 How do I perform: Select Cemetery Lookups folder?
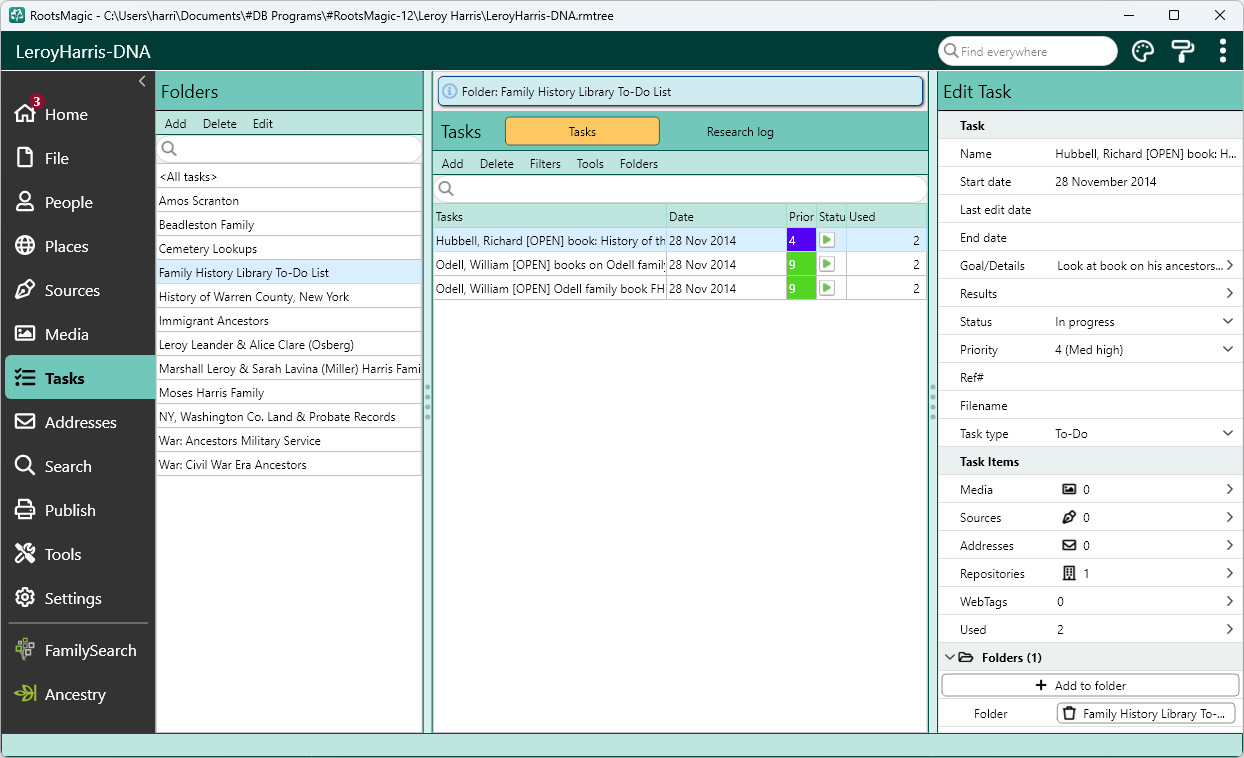pyautogui.click(x=289, y=249)
